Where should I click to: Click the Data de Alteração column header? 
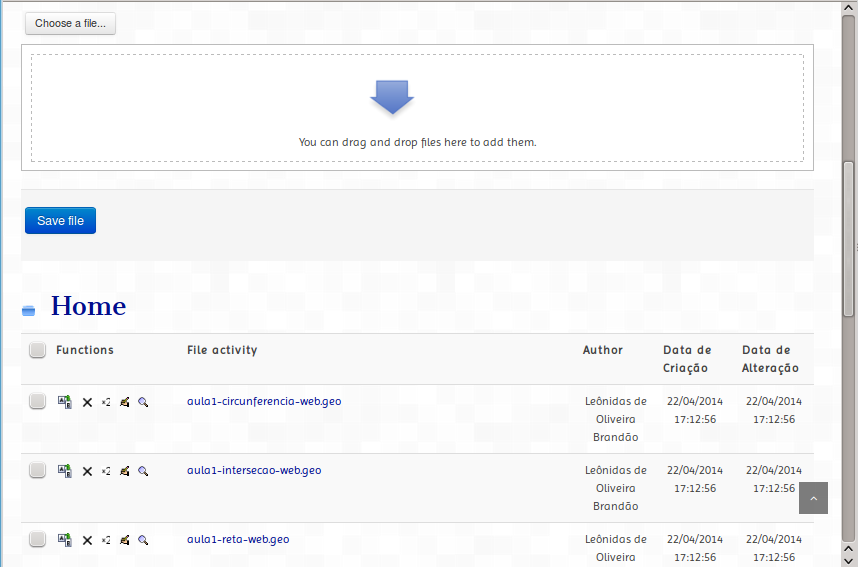pyautogui.click(x=770, y=359)
